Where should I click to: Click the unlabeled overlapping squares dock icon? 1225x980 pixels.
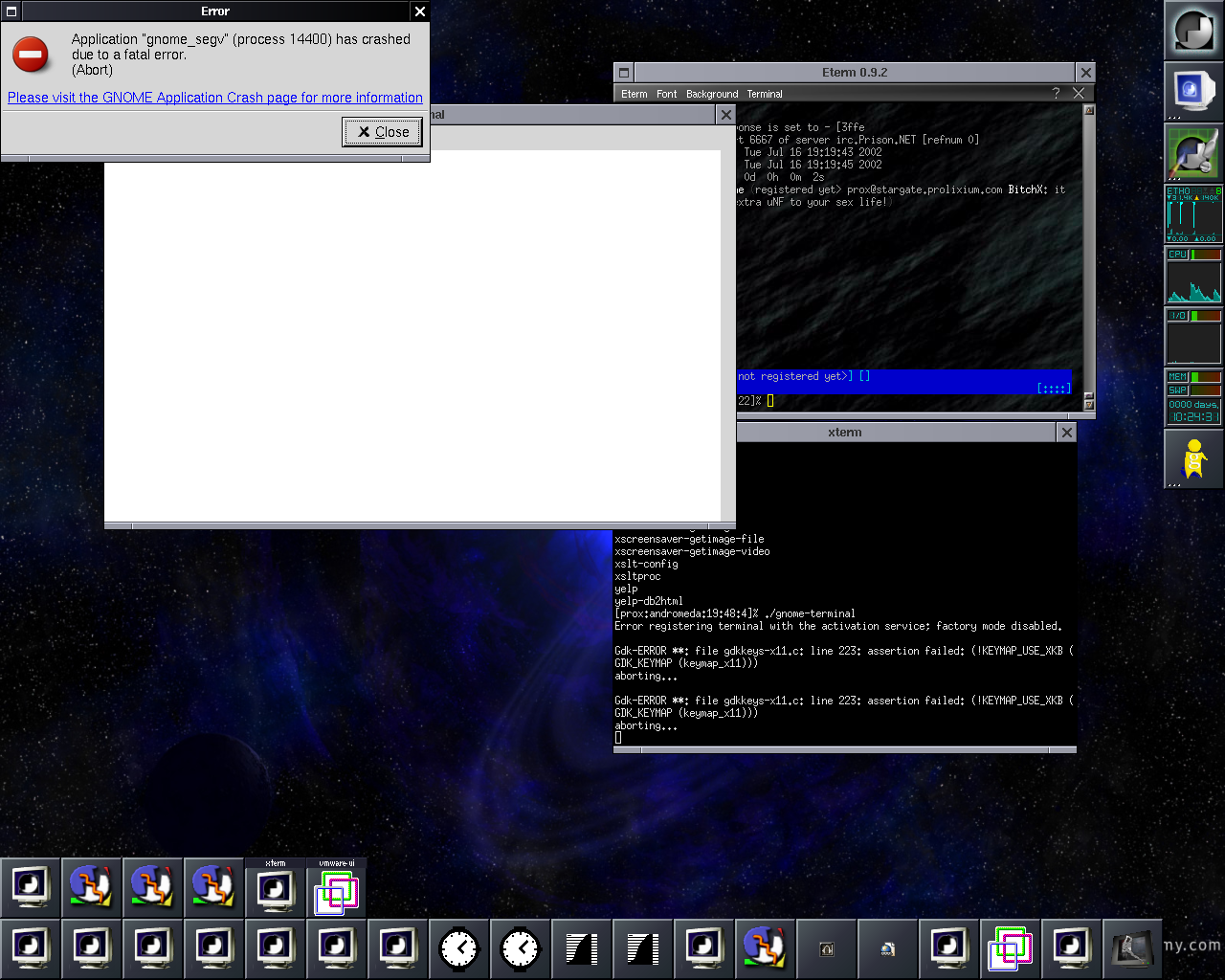point(1011,949)
